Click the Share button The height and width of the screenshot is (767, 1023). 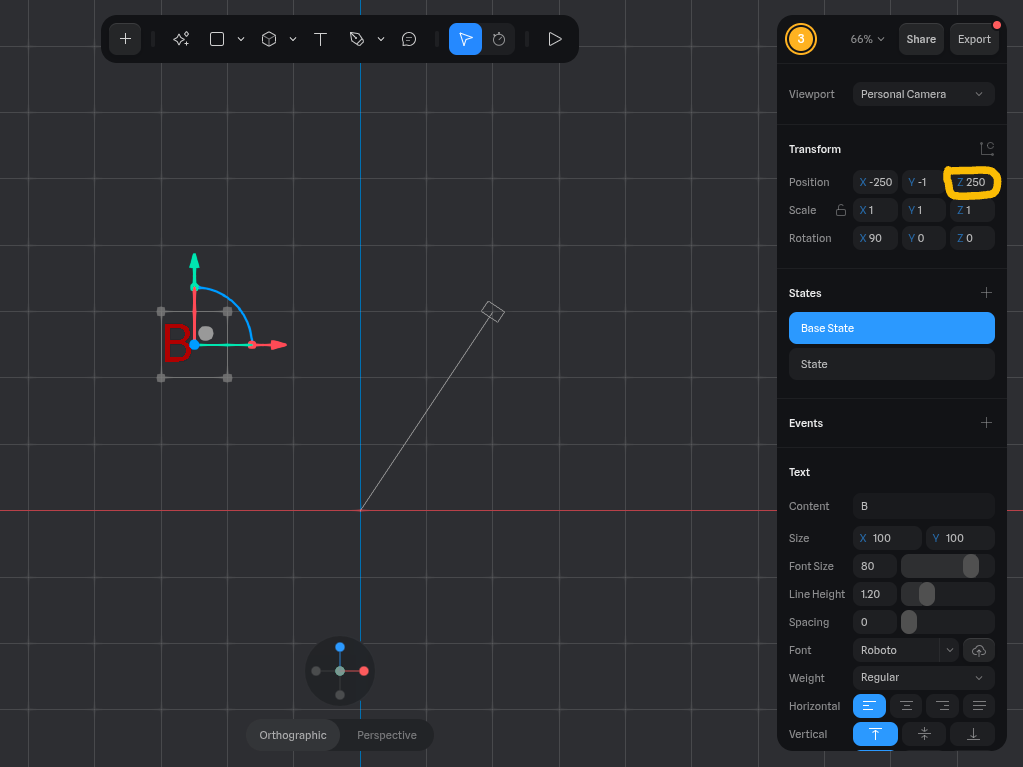[x=921, y=39]
